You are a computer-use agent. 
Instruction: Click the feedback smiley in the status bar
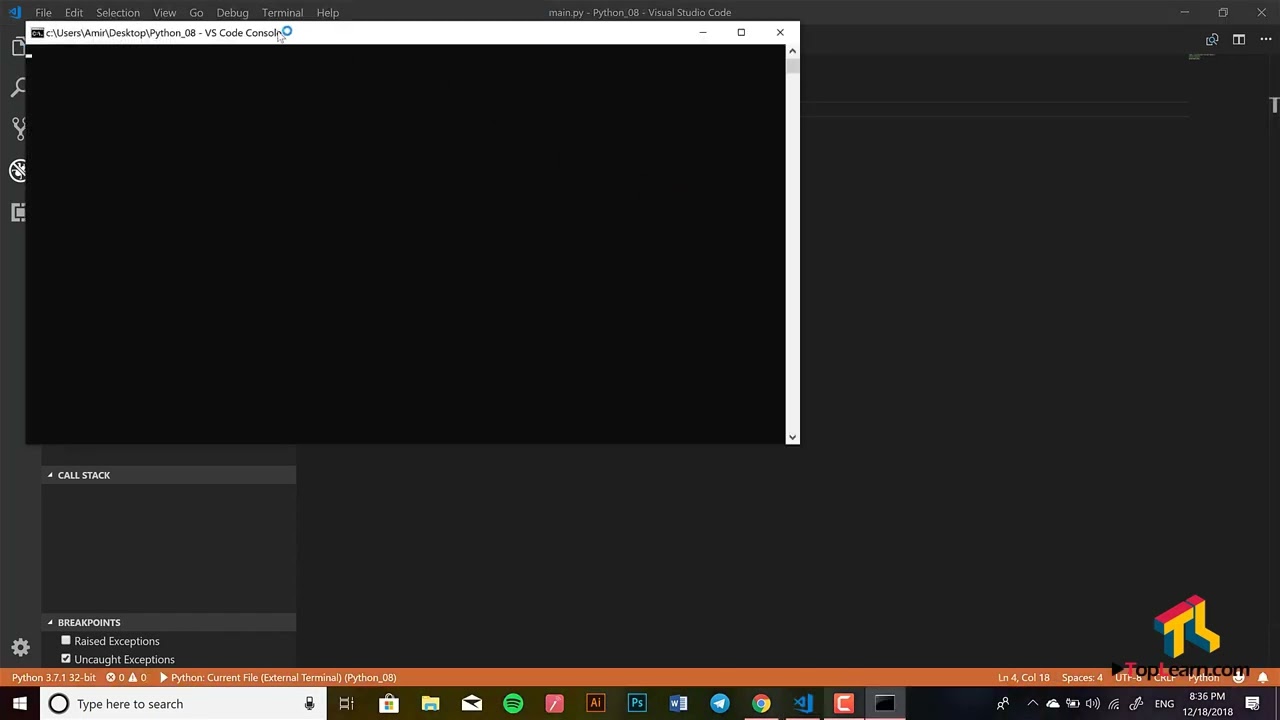[1238, 678]
